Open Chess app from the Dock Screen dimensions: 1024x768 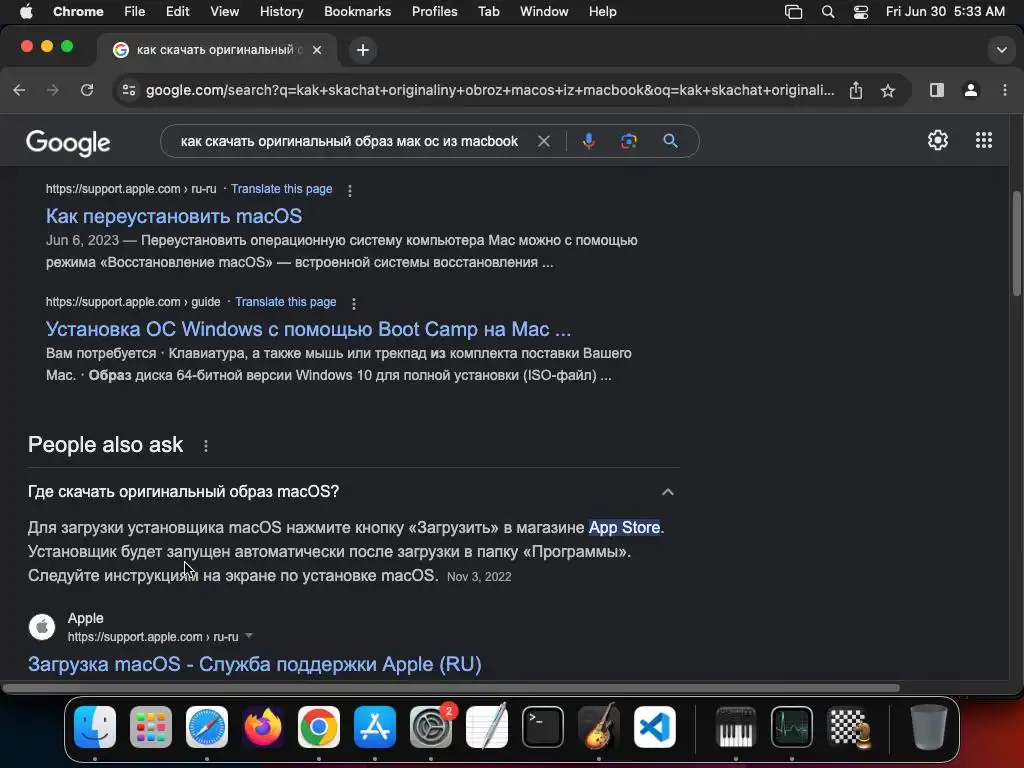[x=848, y=727]
